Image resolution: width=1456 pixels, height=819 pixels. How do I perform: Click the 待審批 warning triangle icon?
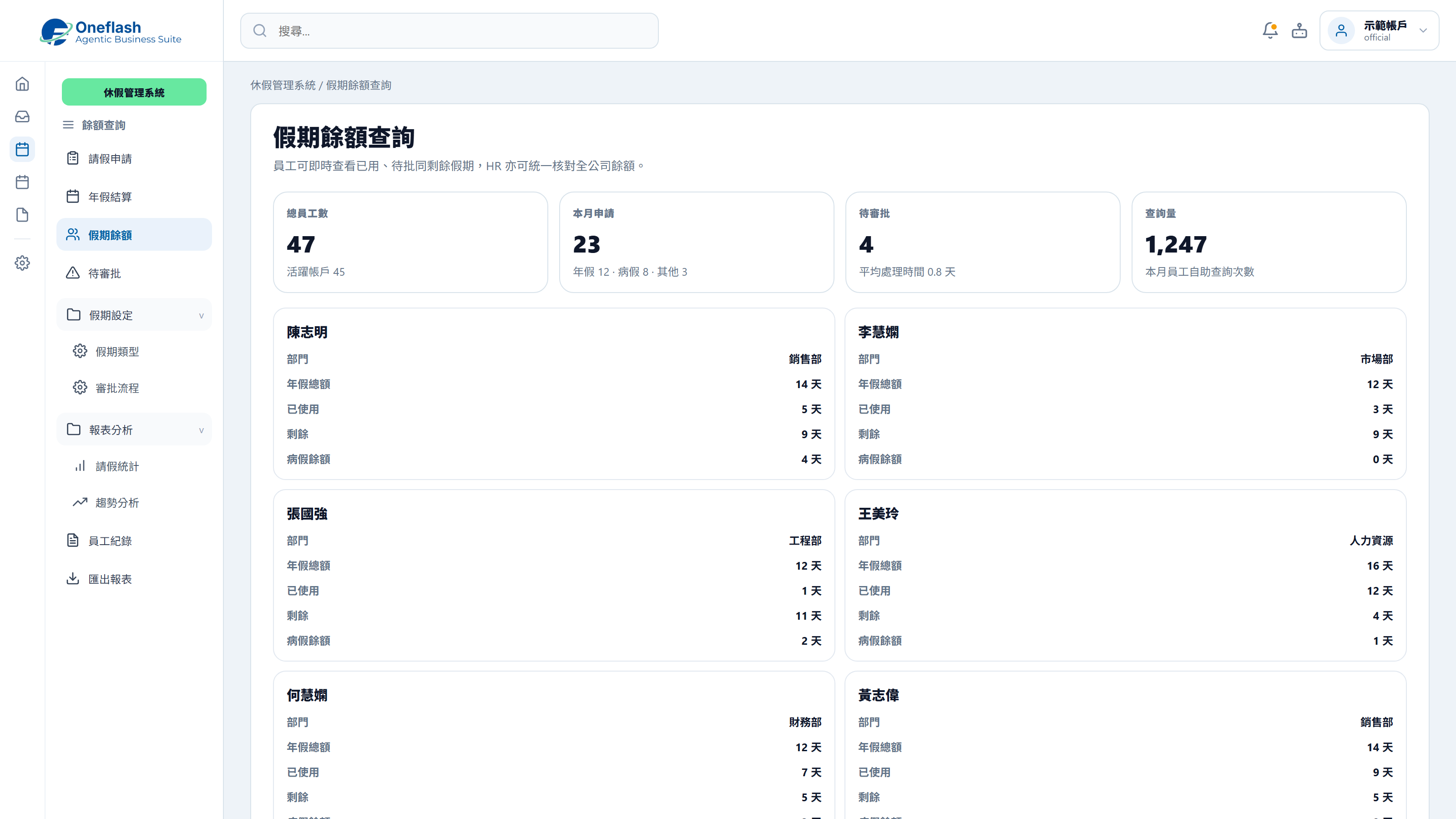pos(73,273)
